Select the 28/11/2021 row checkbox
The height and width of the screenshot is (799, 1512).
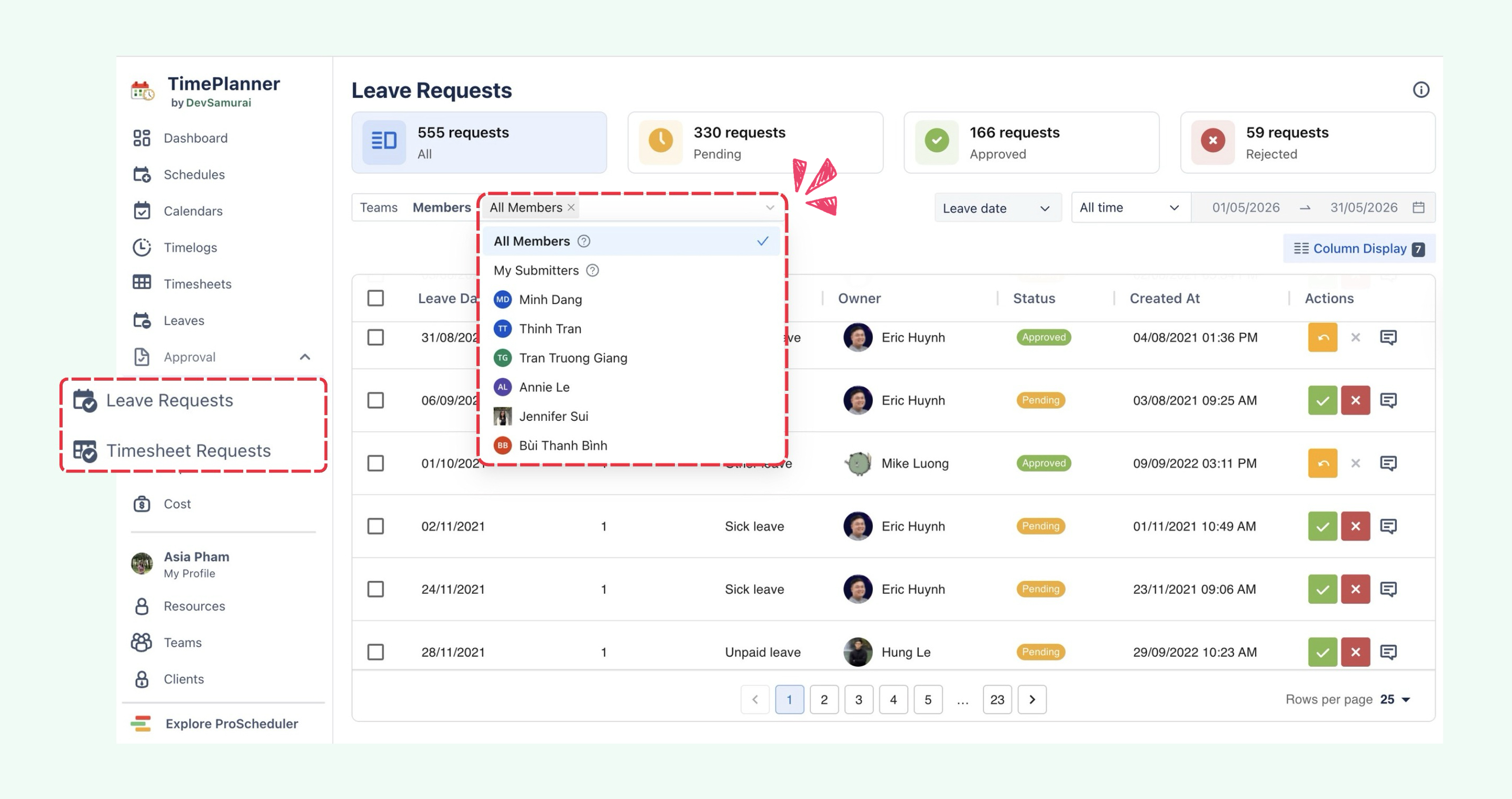(x=376, y=652)
